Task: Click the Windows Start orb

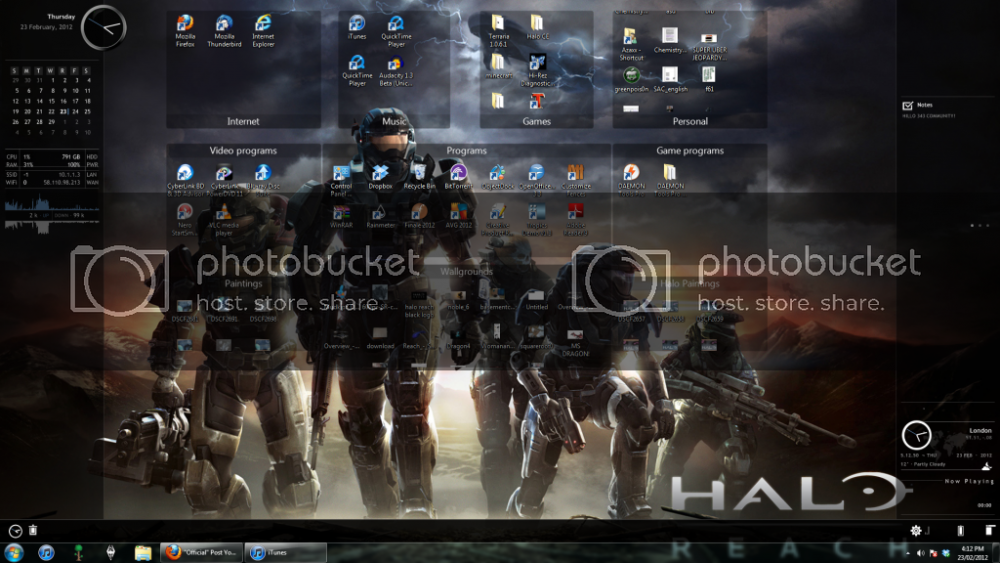Action: click(14, 552)
